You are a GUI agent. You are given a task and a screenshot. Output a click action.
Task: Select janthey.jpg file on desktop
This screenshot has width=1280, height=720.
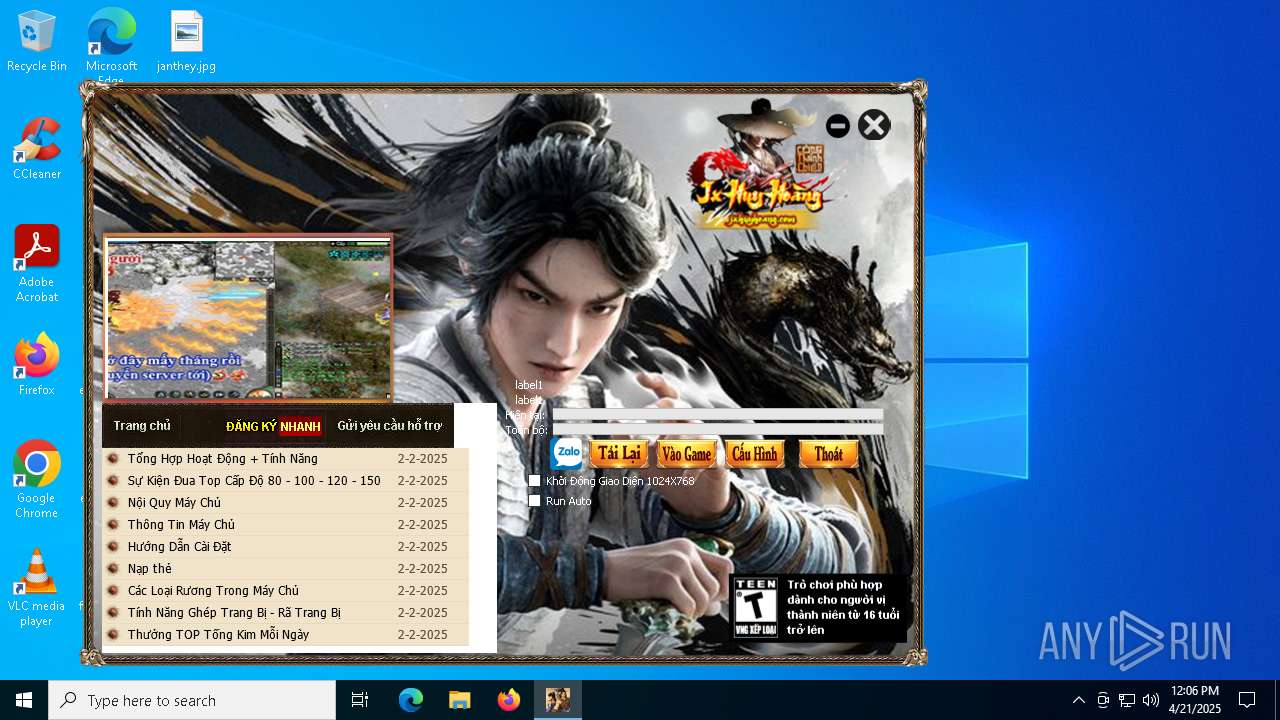(x=186, y=41)
